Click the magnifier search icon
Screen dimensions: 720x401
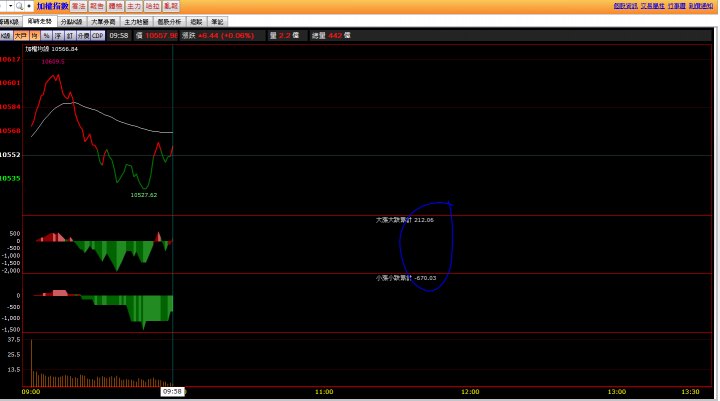(x=19, y=6)
